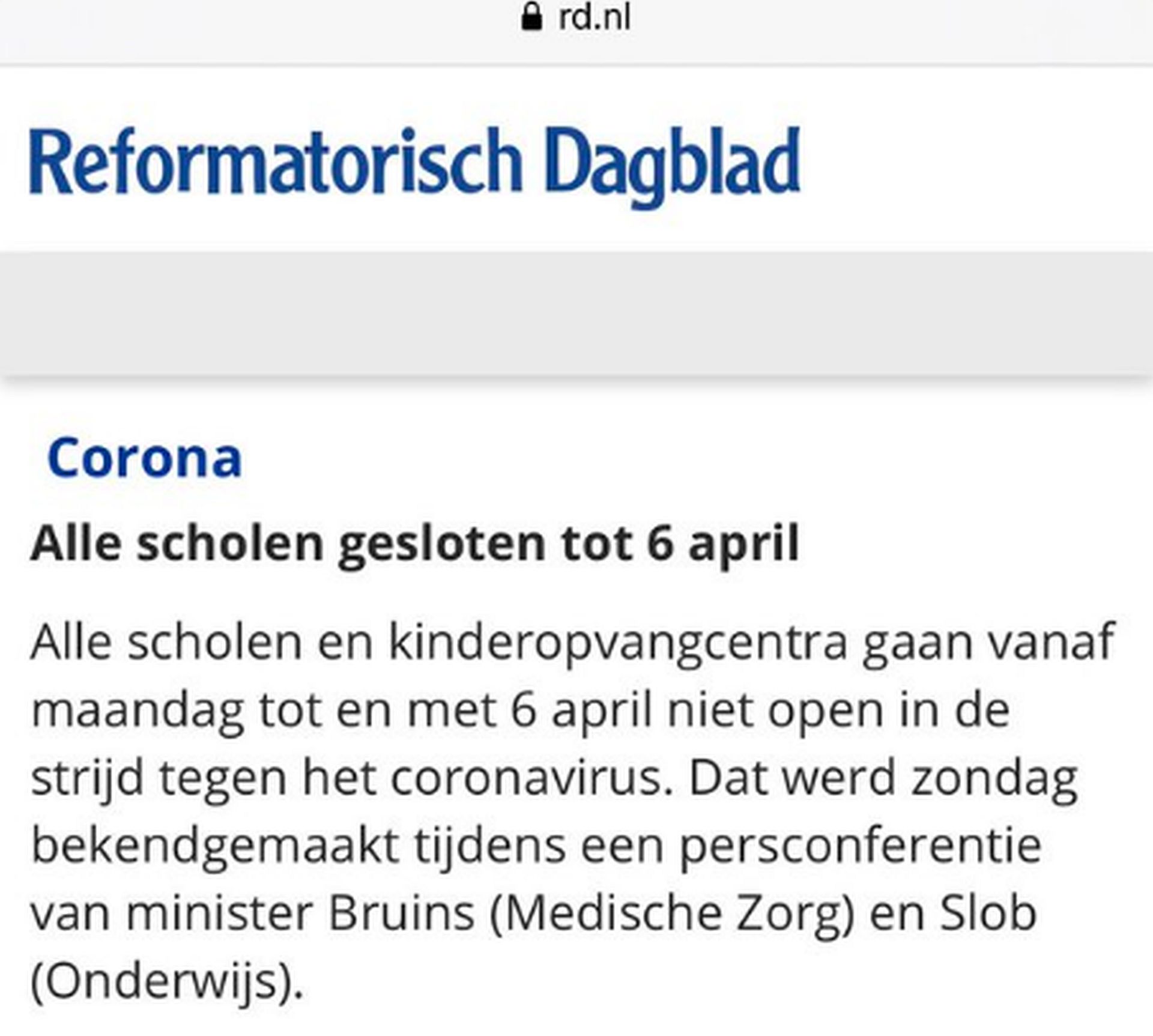
Task: Click the word 'bekendgemaakt' in the article
Action: 214,846
